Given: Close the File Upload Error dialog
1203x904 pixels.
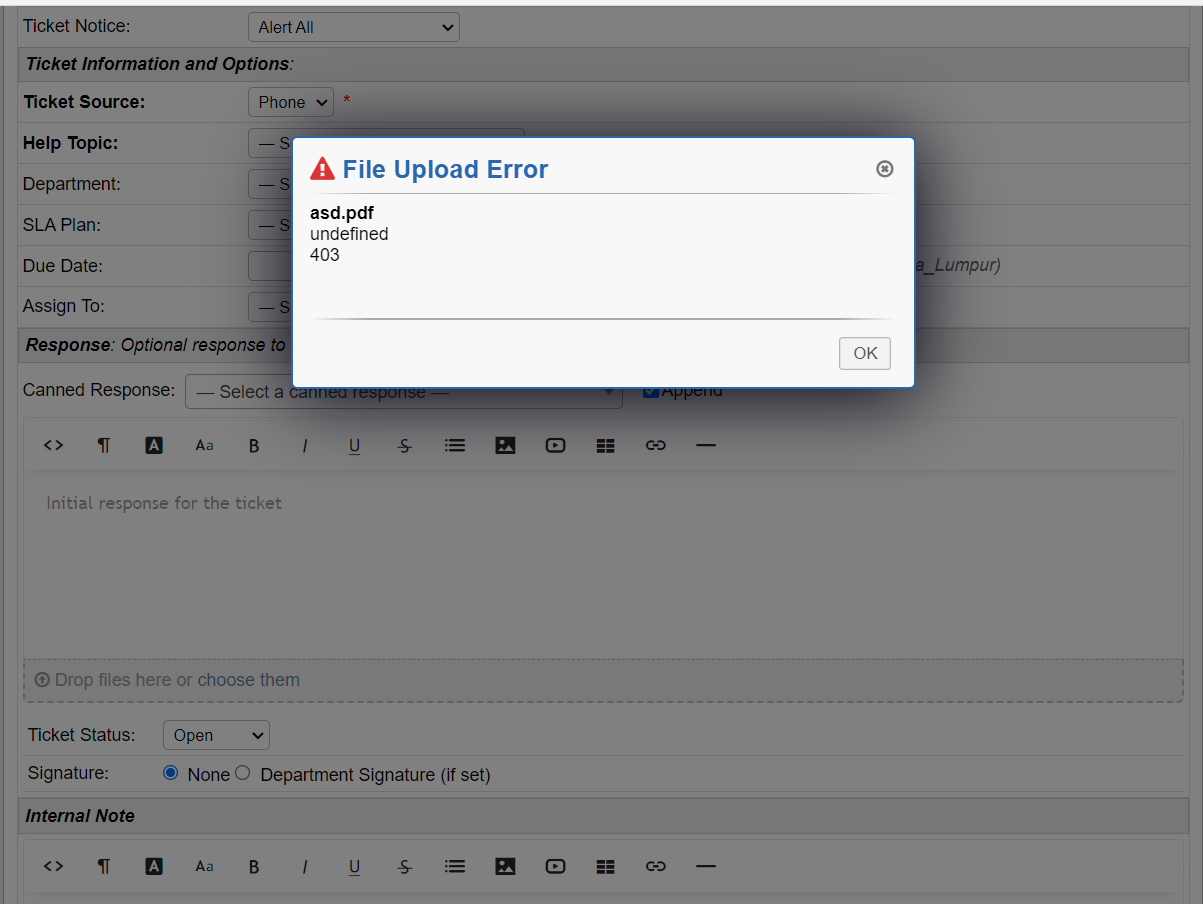Looking at the screenshot, I should pos(884,169).
